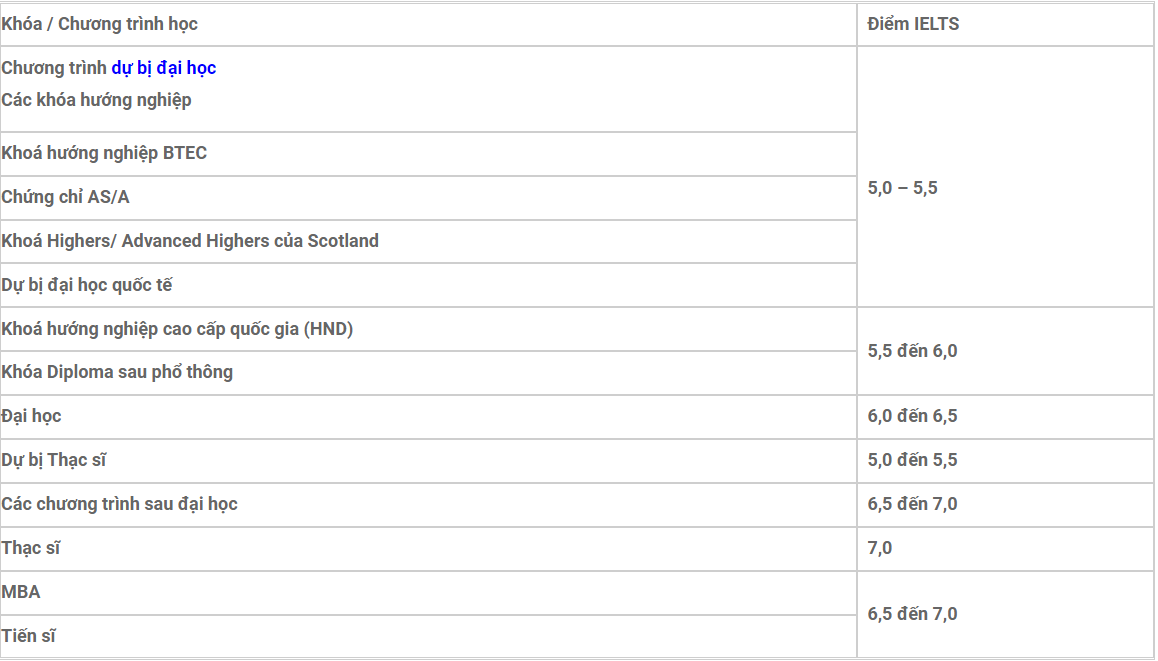Select the 'Chương trình' text before the link
The width and height of the screenshot is (1158, 661).
[54, 68]
